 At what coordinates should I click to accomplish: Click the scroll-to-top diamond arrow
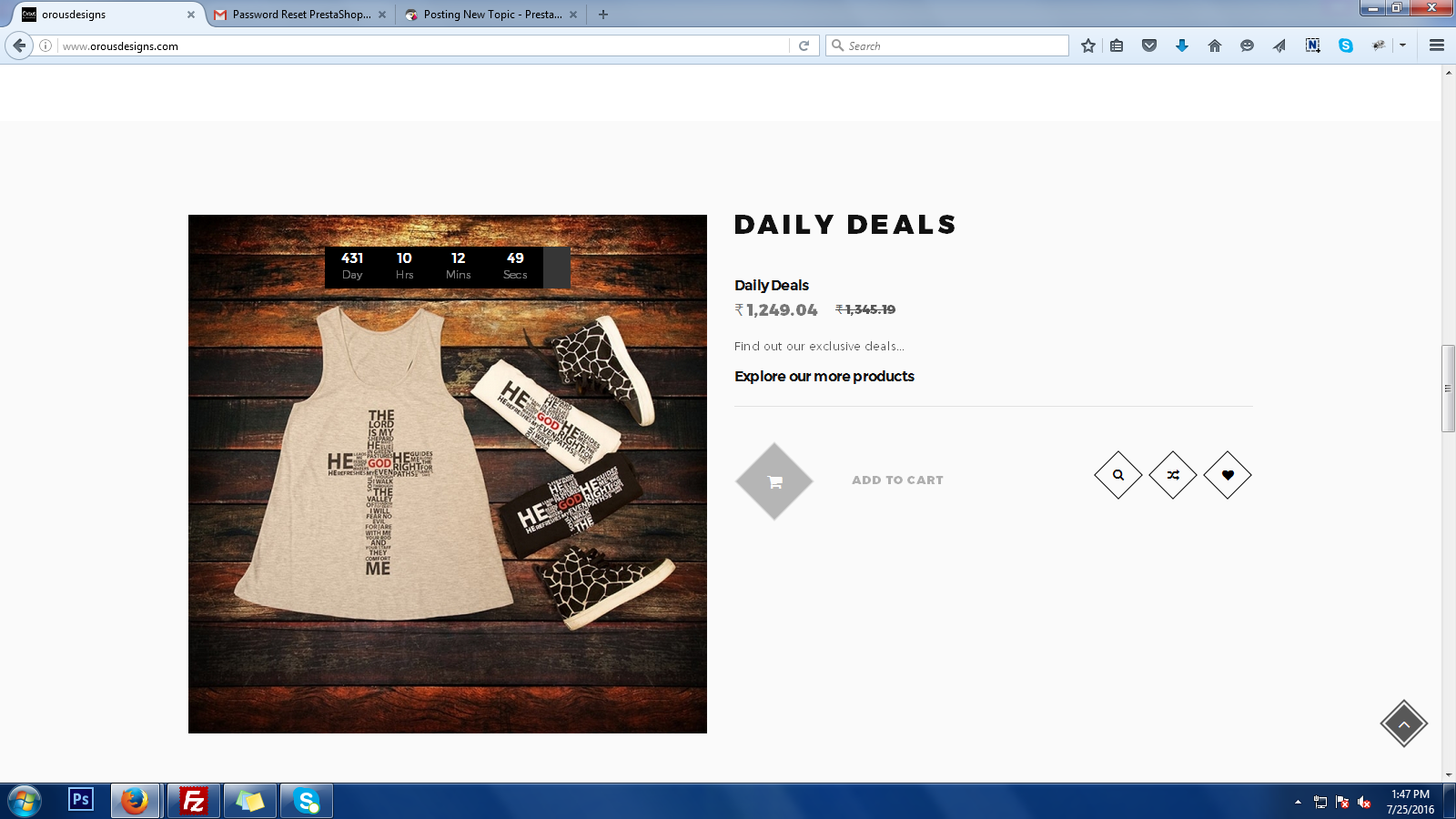tap(1404, 723)
